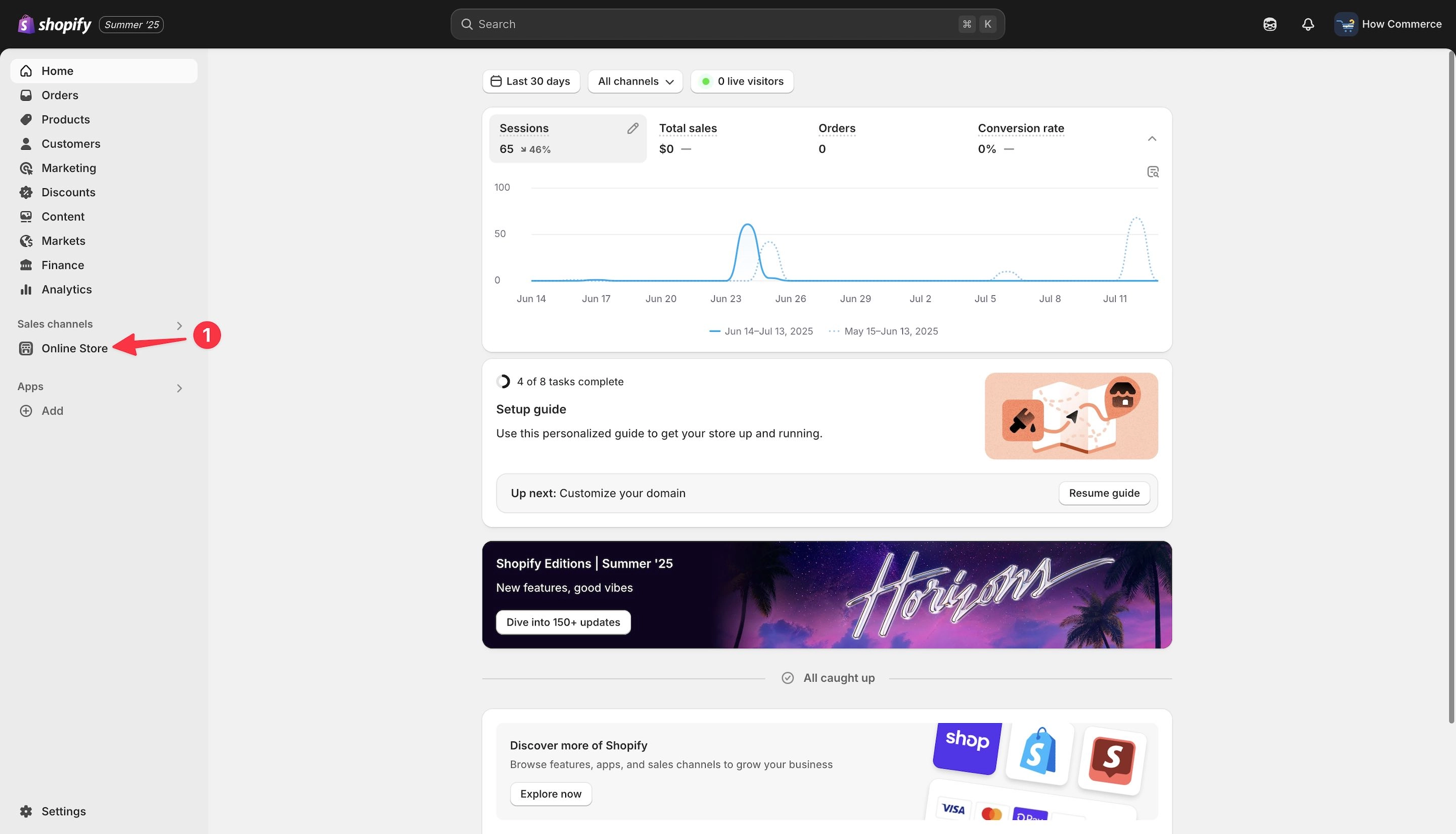This screenshot has width=1456, height=834.
Task: Collapse the metrics chart with chevron
Action: point(1152,139)
